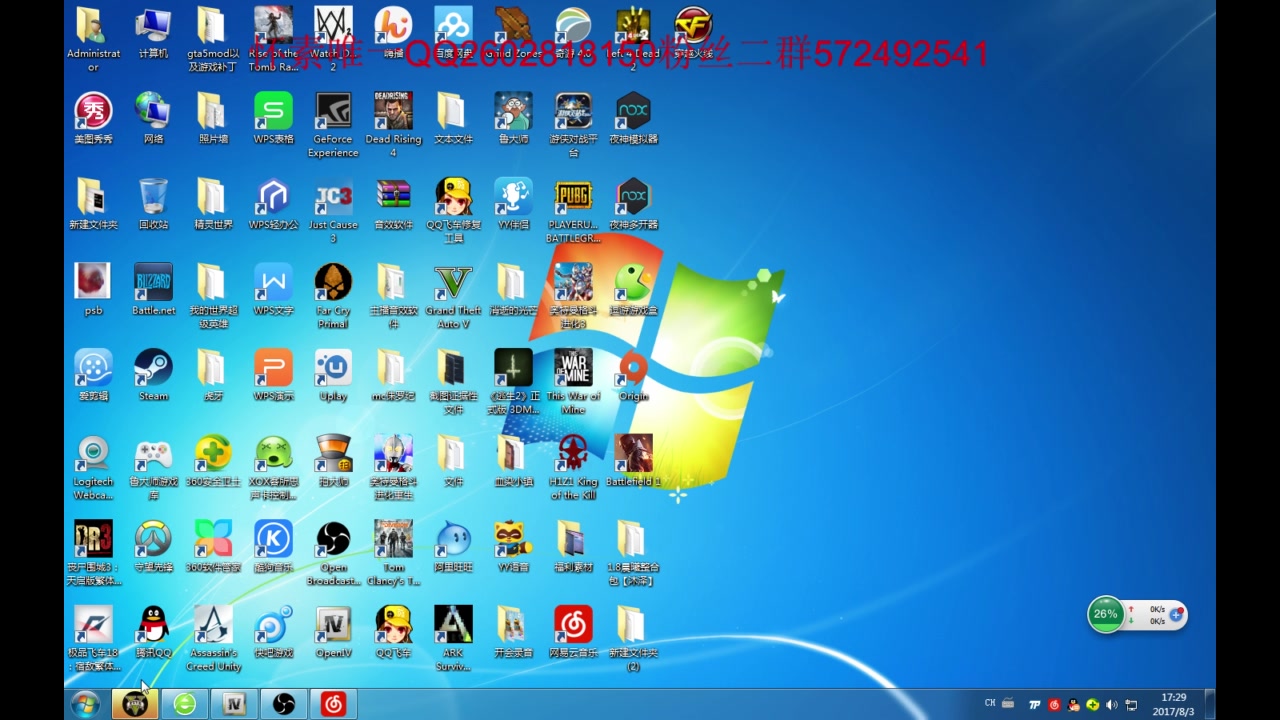1280x720 pixels.
Task: Click the 阿里旺旺 desktop shortcut
Action: (x=453, y=546)
